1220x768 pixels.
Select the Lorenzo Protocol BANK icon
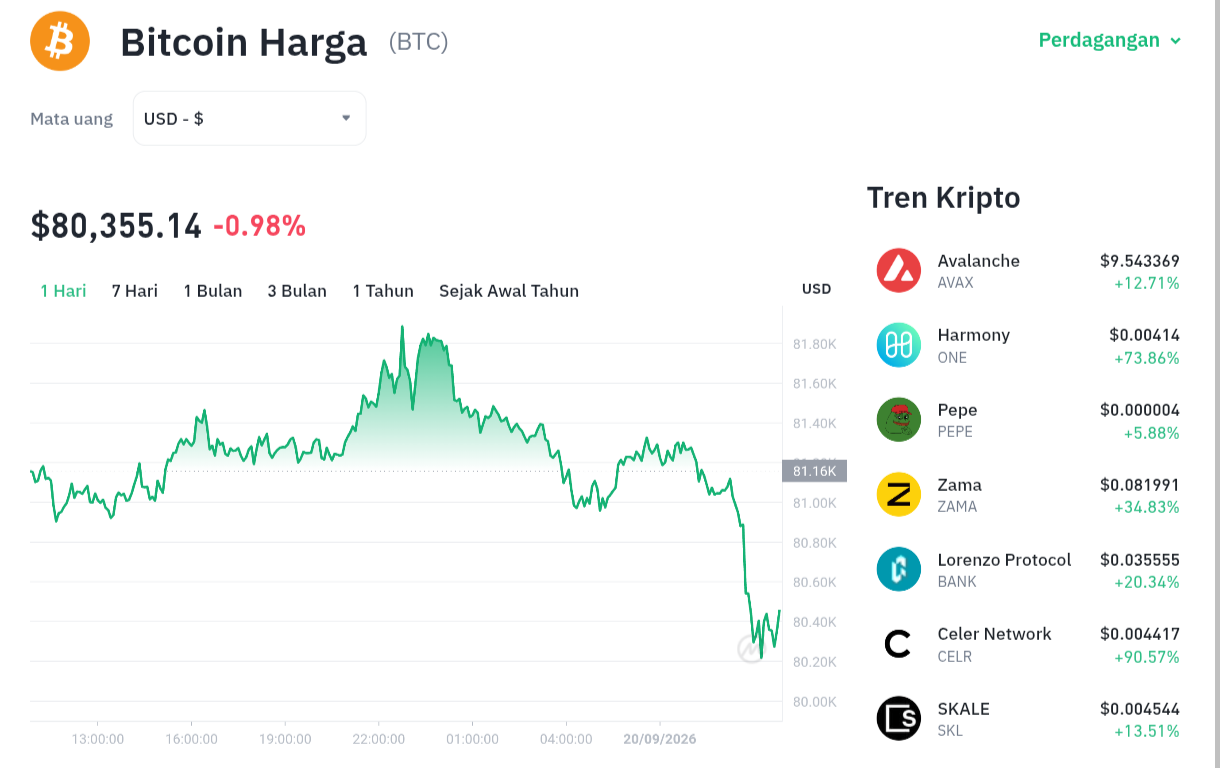click(898, 569)
